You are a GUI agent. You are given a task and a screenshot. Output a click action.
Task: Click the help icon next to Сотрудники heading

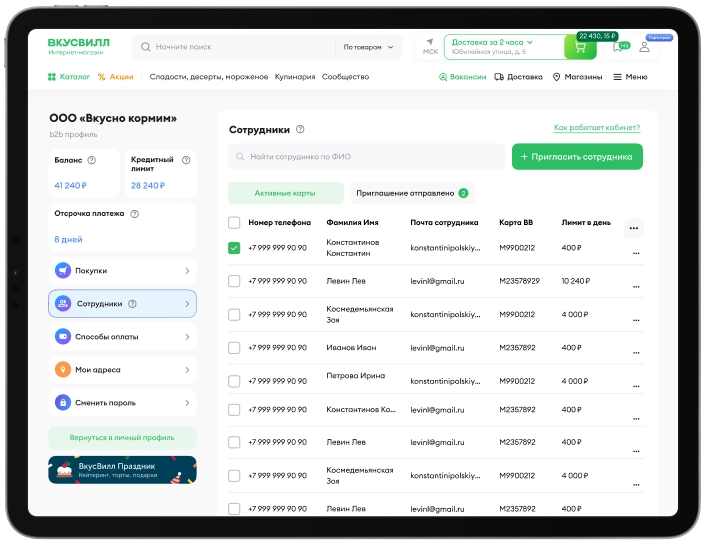[300, 129]
